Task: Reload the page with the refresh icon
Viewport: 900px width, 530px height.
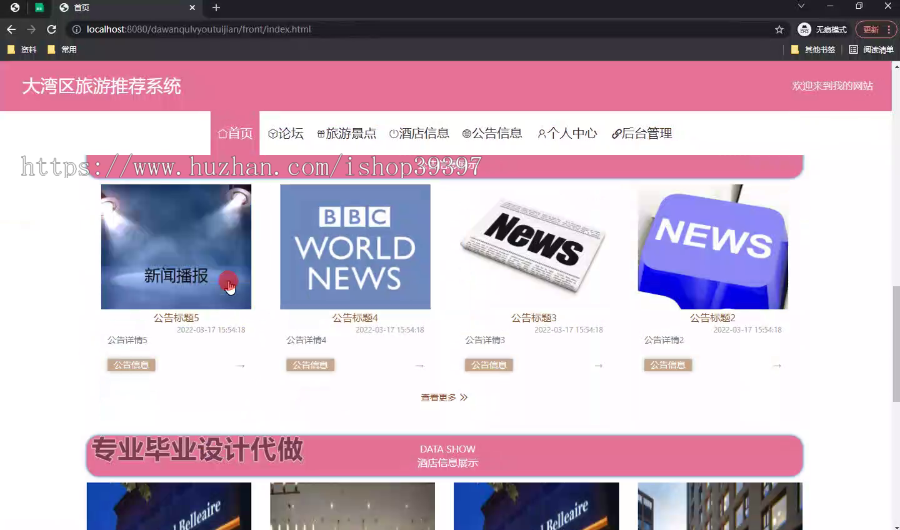Action: pyautogui.click(x=52, y=29)
